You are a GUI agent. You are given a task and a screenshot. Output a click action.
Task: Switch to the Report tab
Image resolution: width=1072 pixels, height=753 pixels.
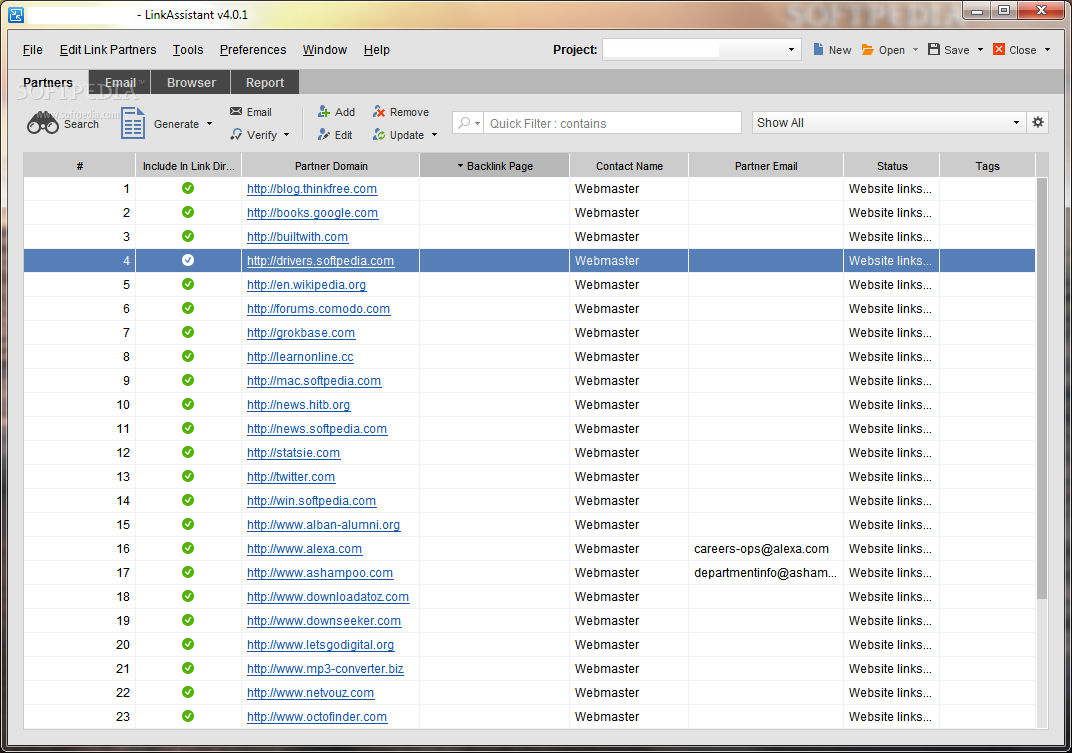tap(265, 82)
